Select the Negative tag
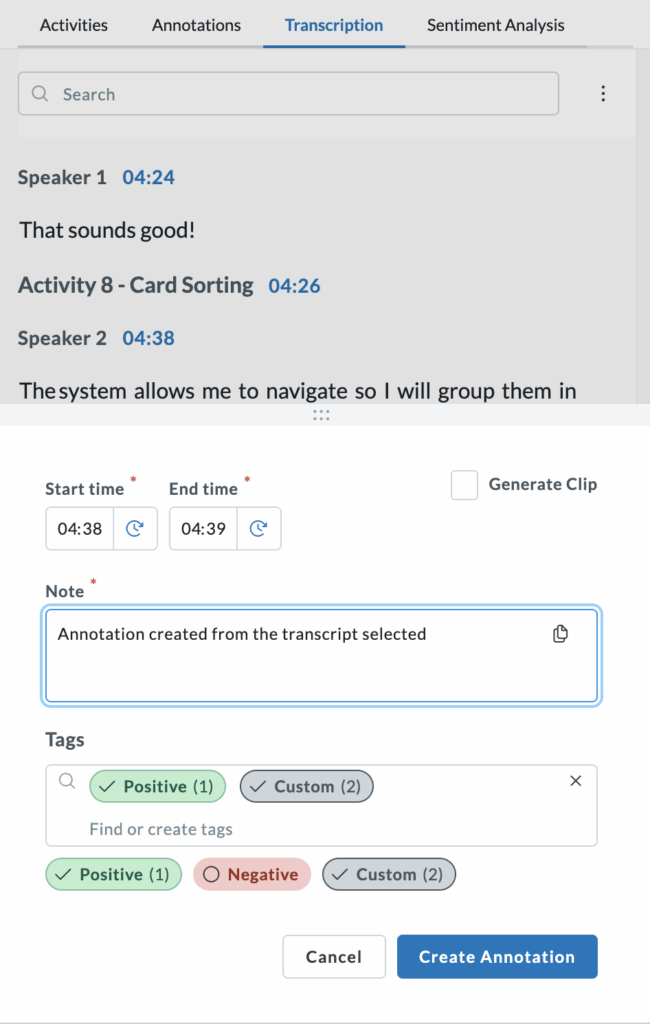The width and height of the screenshot is (650, 1024). 252,874
